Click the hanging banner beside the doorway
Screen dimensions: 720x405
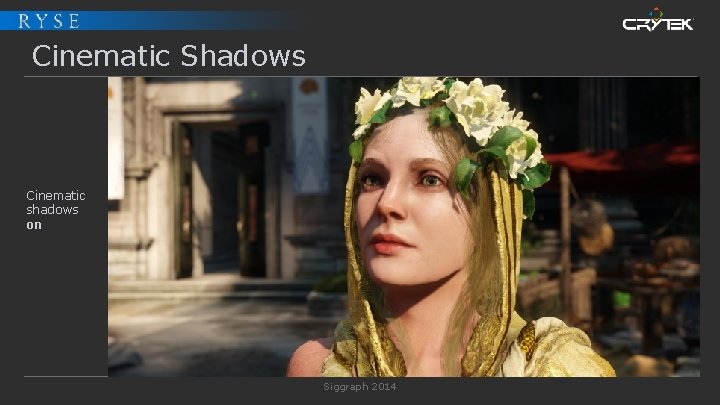point(310,135)
